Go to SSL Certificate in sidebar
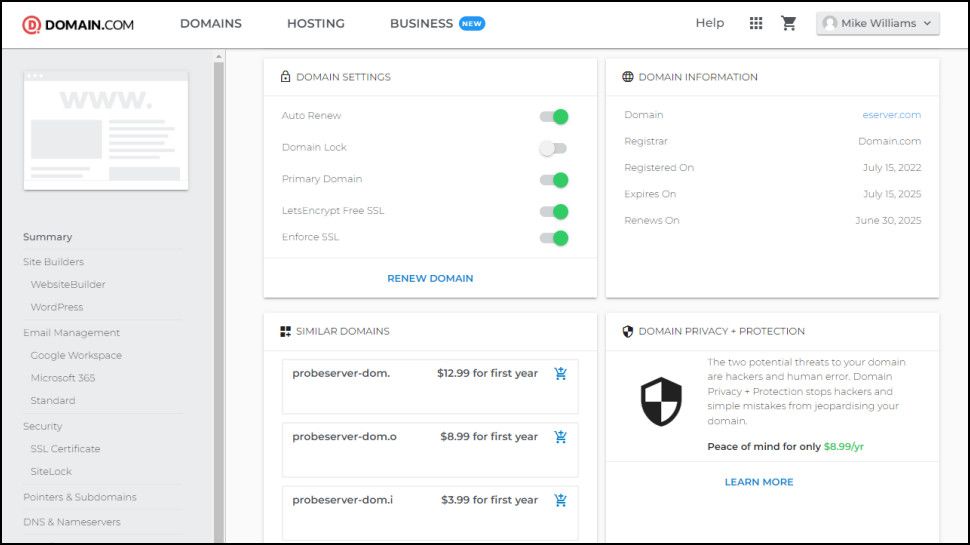The width and height of the screenshot is (970, 545). tap(65, 448)
